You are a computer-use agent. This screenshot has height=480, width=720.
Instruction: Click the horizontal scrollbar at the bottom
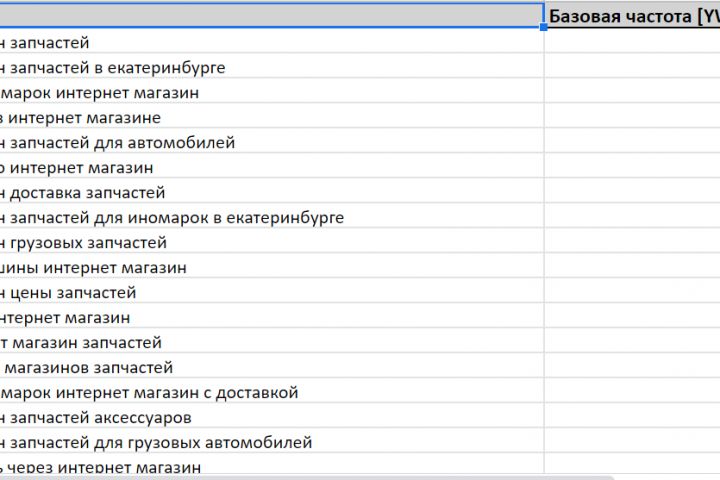[300, 476]
